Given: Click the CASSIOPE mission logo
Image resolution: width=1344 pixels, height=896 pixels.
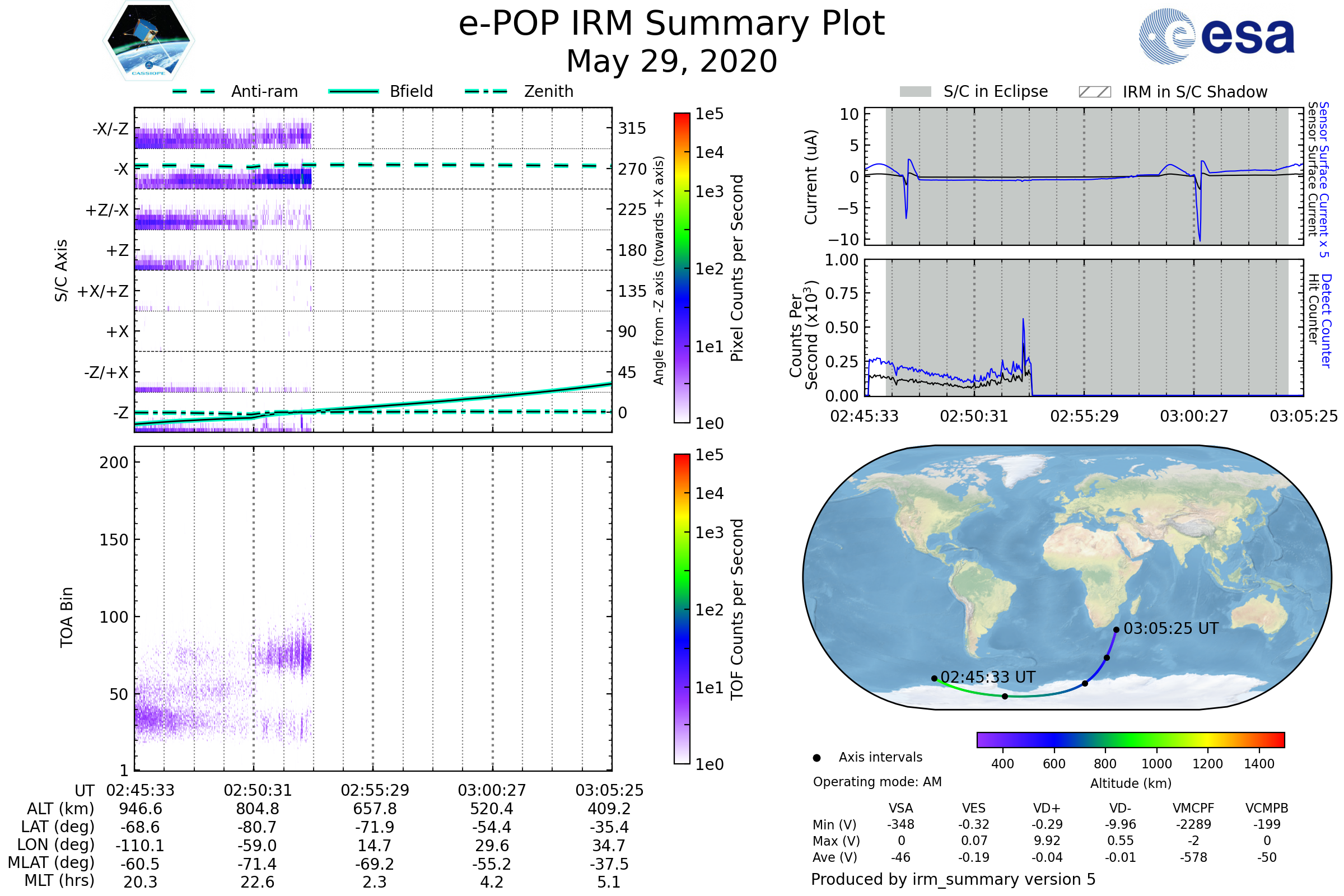Looking at the screenshot, I should (x=148, y=41).
